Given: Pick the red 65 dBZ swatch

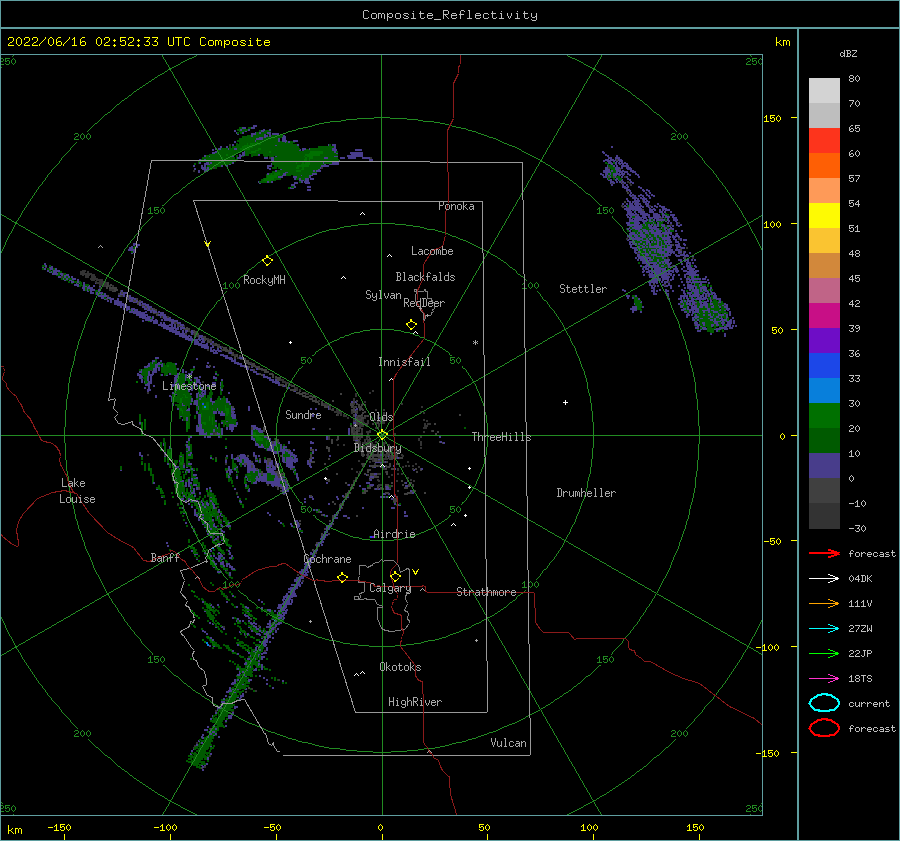Looking at the screenshot, I should click(x=824, y=141).
